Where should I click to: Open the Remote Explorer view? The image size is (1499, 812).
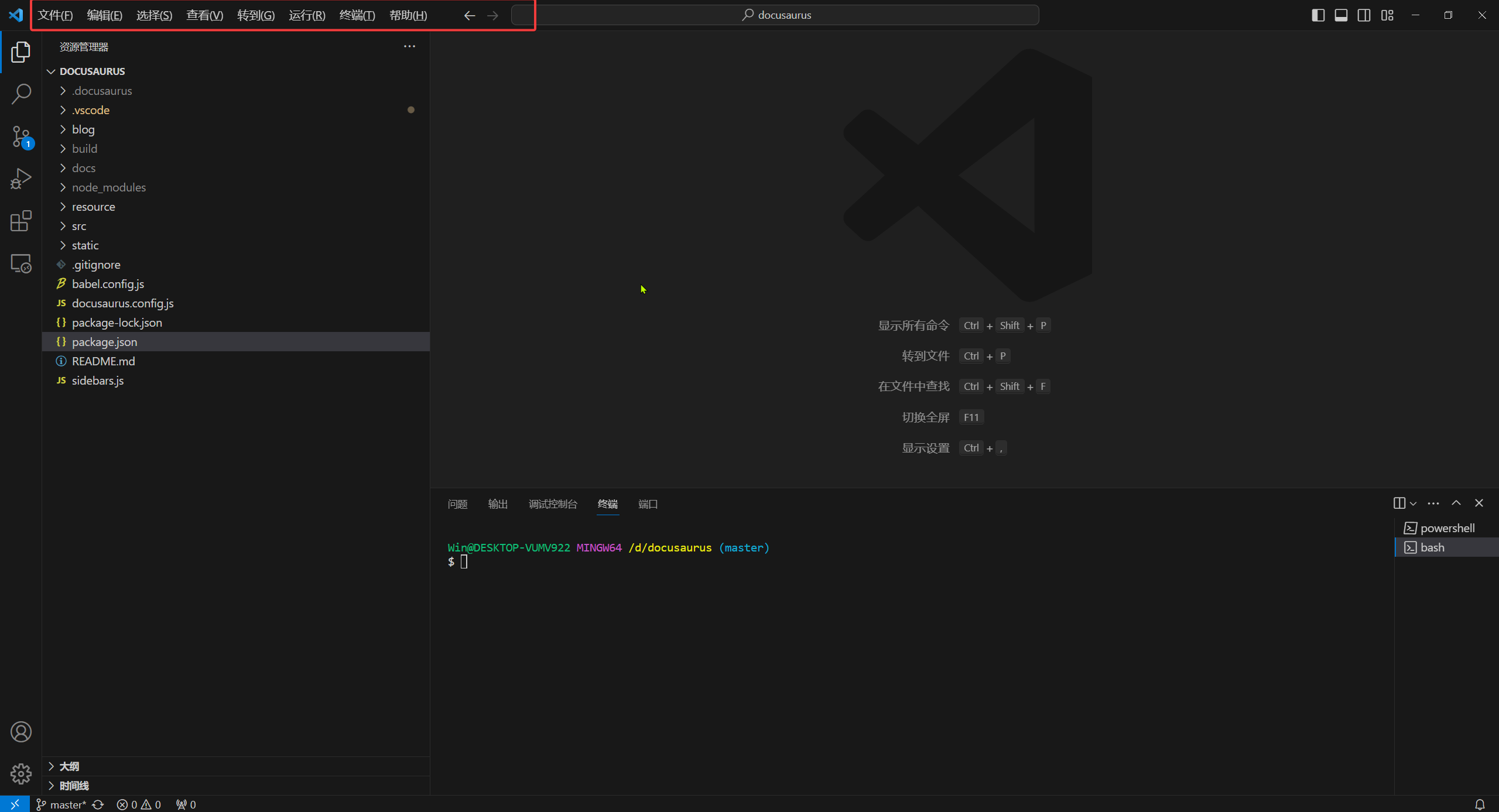pyautogui.click(x=21, y=263)
